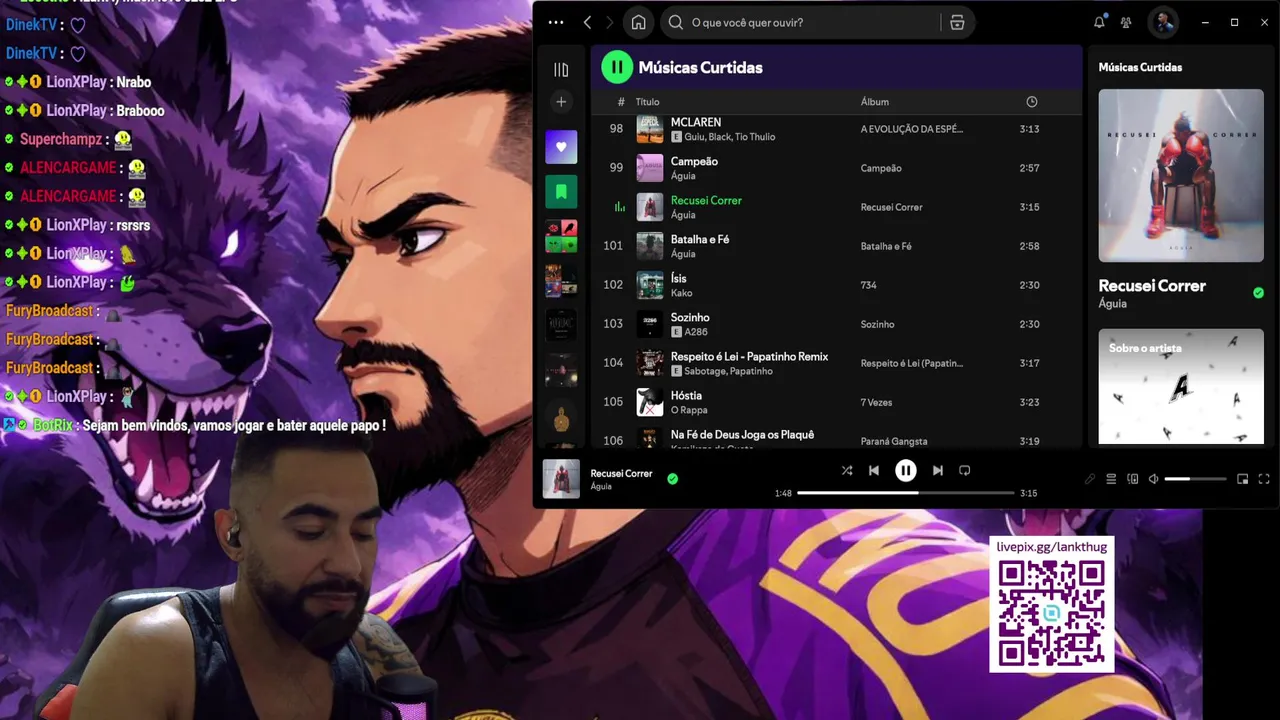
Task: Open the Spotify three-dots menu
Action: [x=556, y=22]
